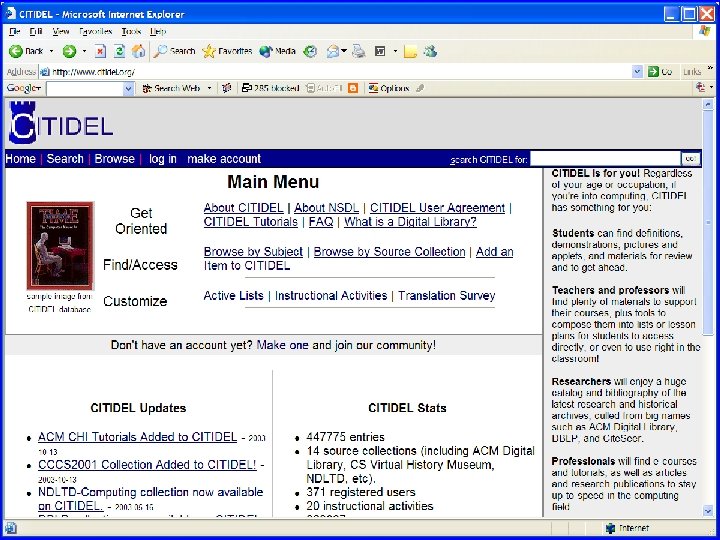The width and height of the screenshot is (720, 540).
Task: Open the Search pane in toolbar
Action: [174, 51]
